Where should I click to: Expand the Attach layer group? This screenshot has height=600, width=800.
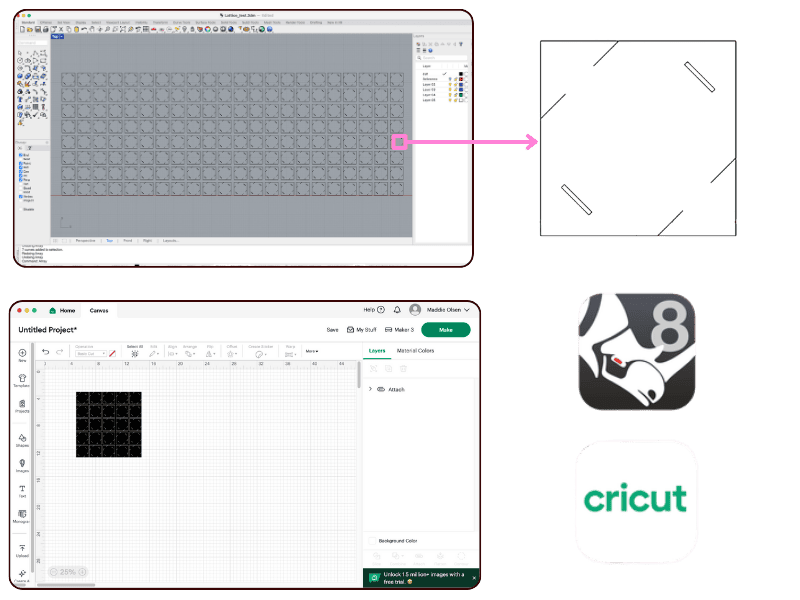click(x=370, y=389)
